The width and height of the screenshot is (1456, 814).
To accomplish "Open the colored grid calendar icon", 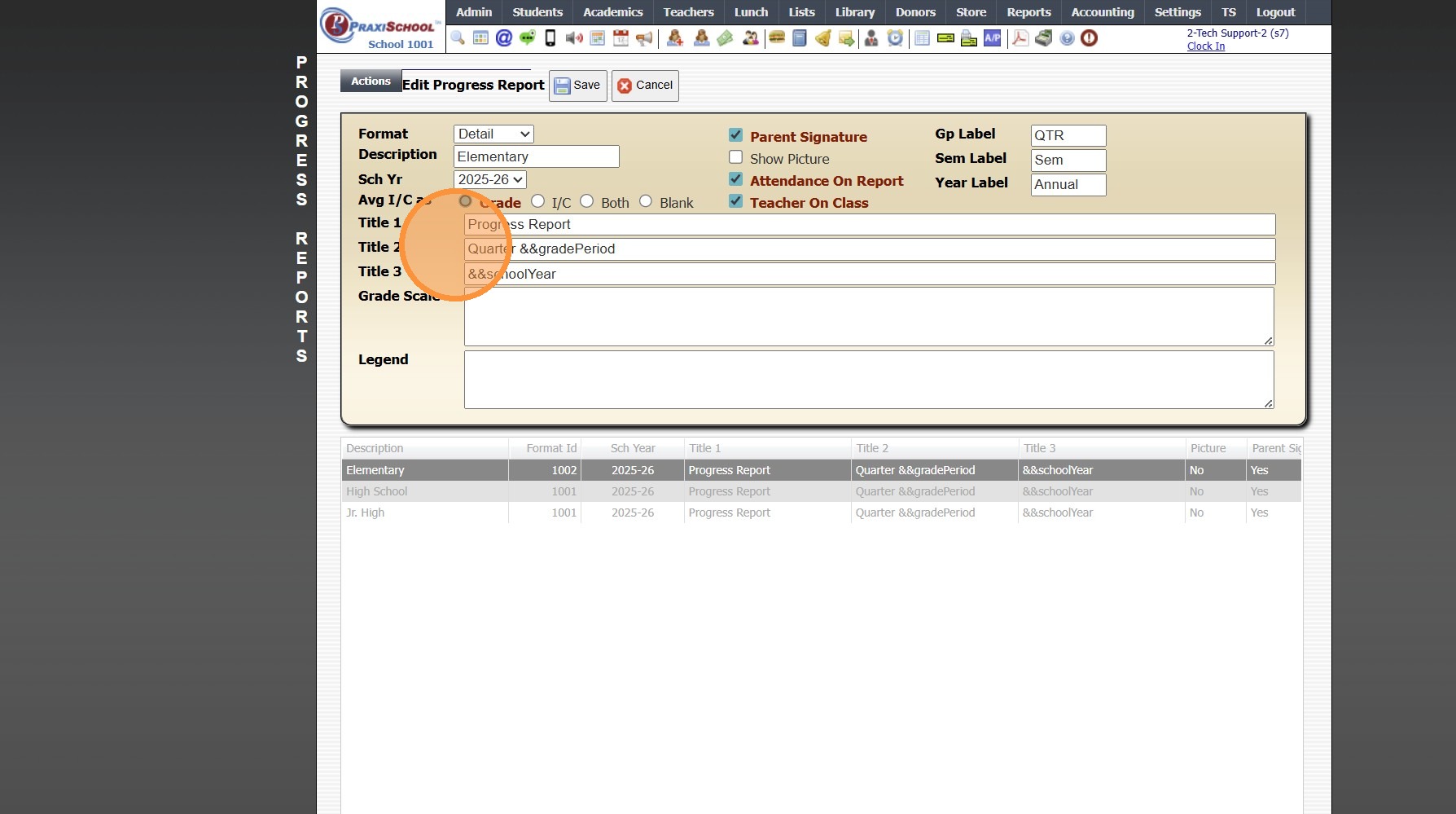I will [x=480, y=38].
